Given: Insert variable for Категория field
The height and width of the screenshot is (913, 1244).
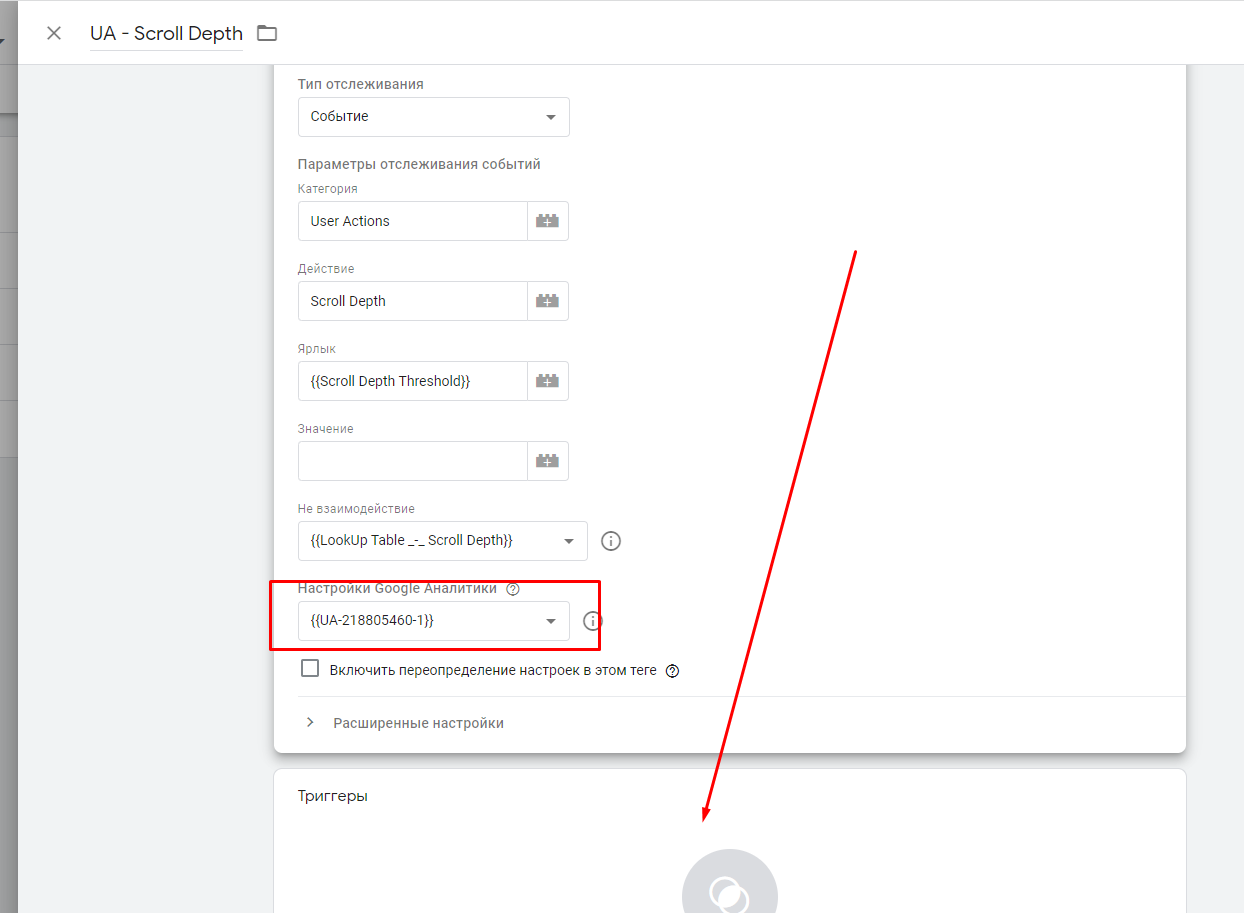Looking at the screenshot, I should [547, 221].
